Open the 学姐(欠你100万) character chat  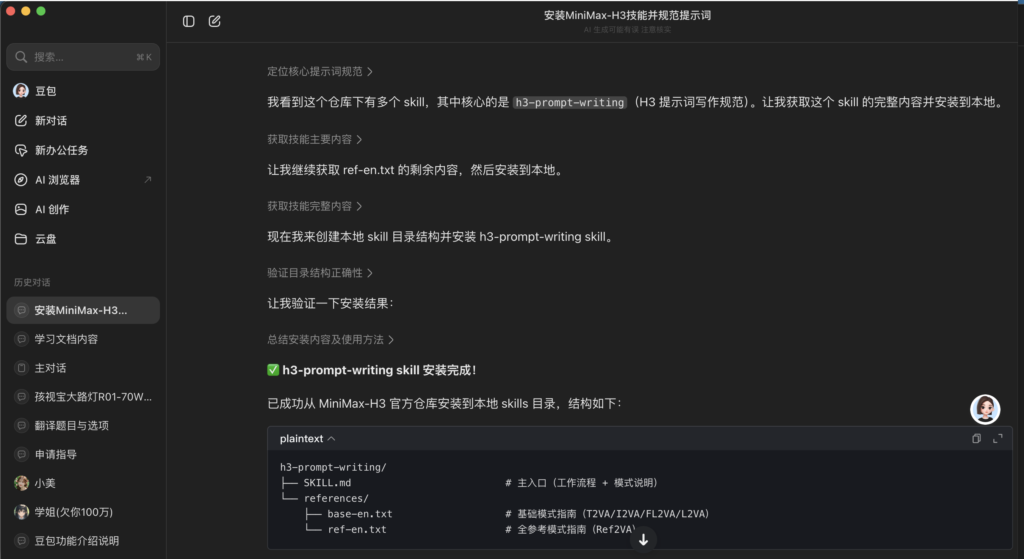(83, 512)
